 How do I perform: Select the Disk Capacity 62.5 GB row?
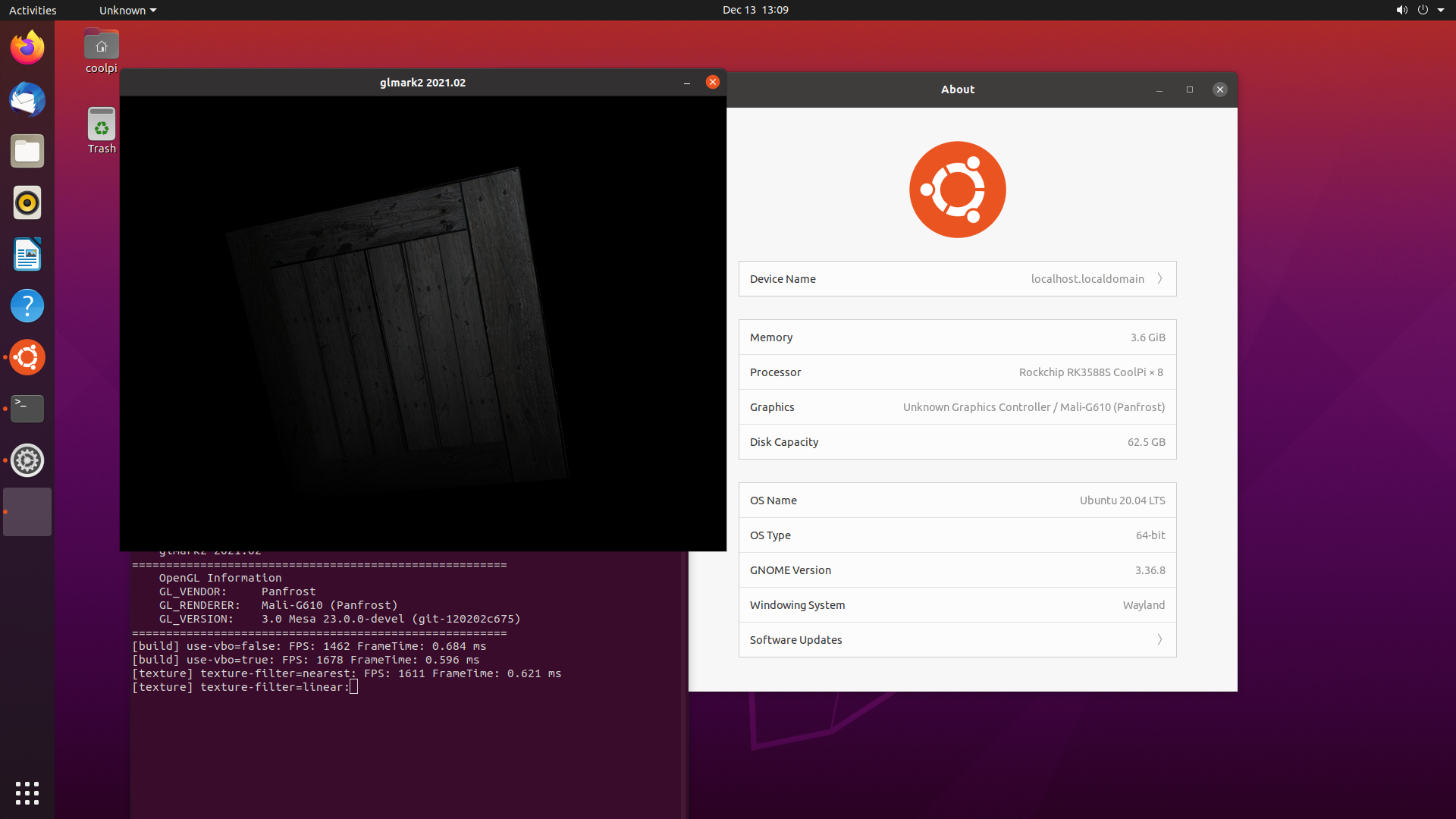[958, 442]
